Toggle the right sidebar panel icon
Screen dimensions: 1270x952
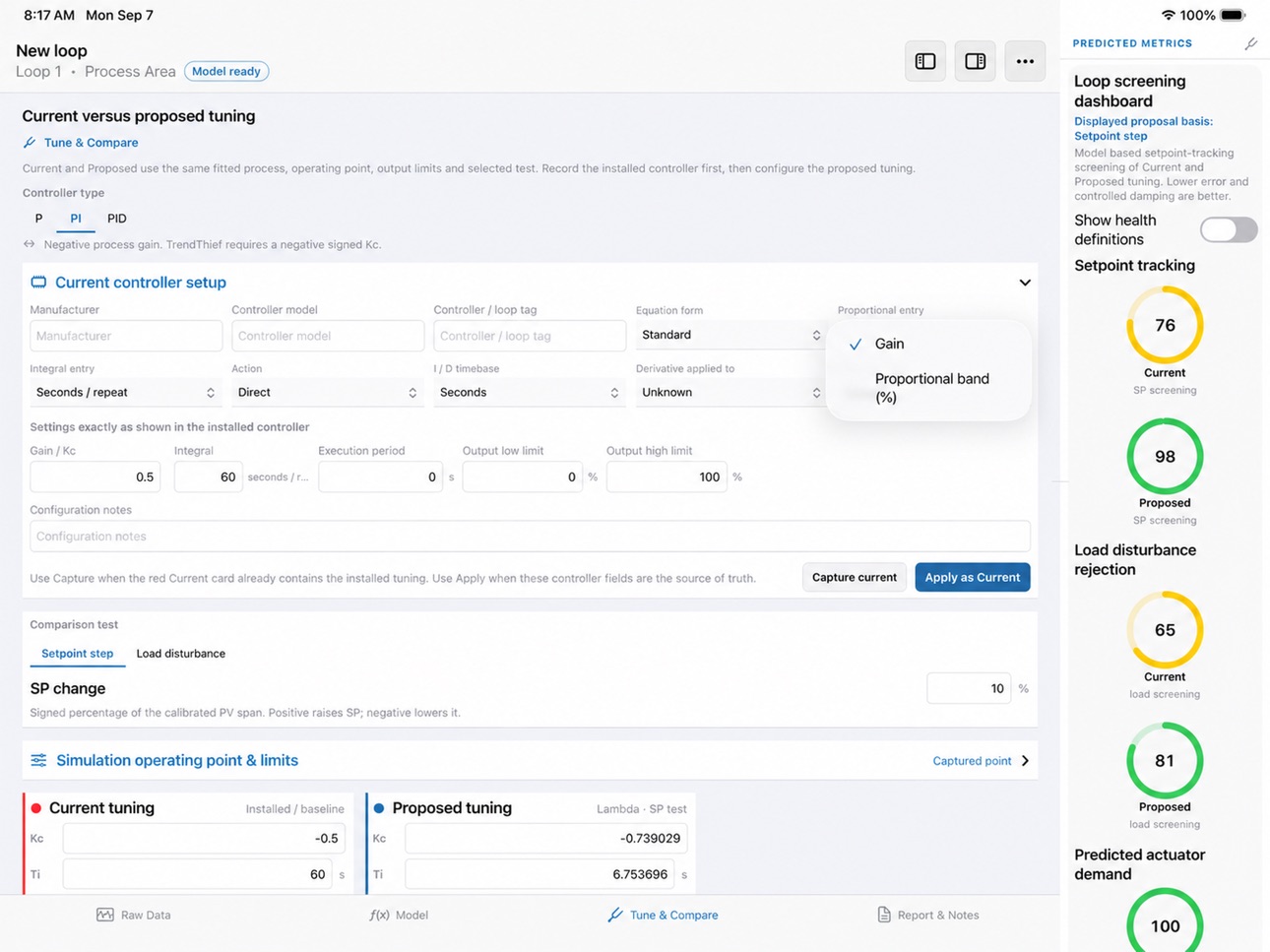[975, 61]
